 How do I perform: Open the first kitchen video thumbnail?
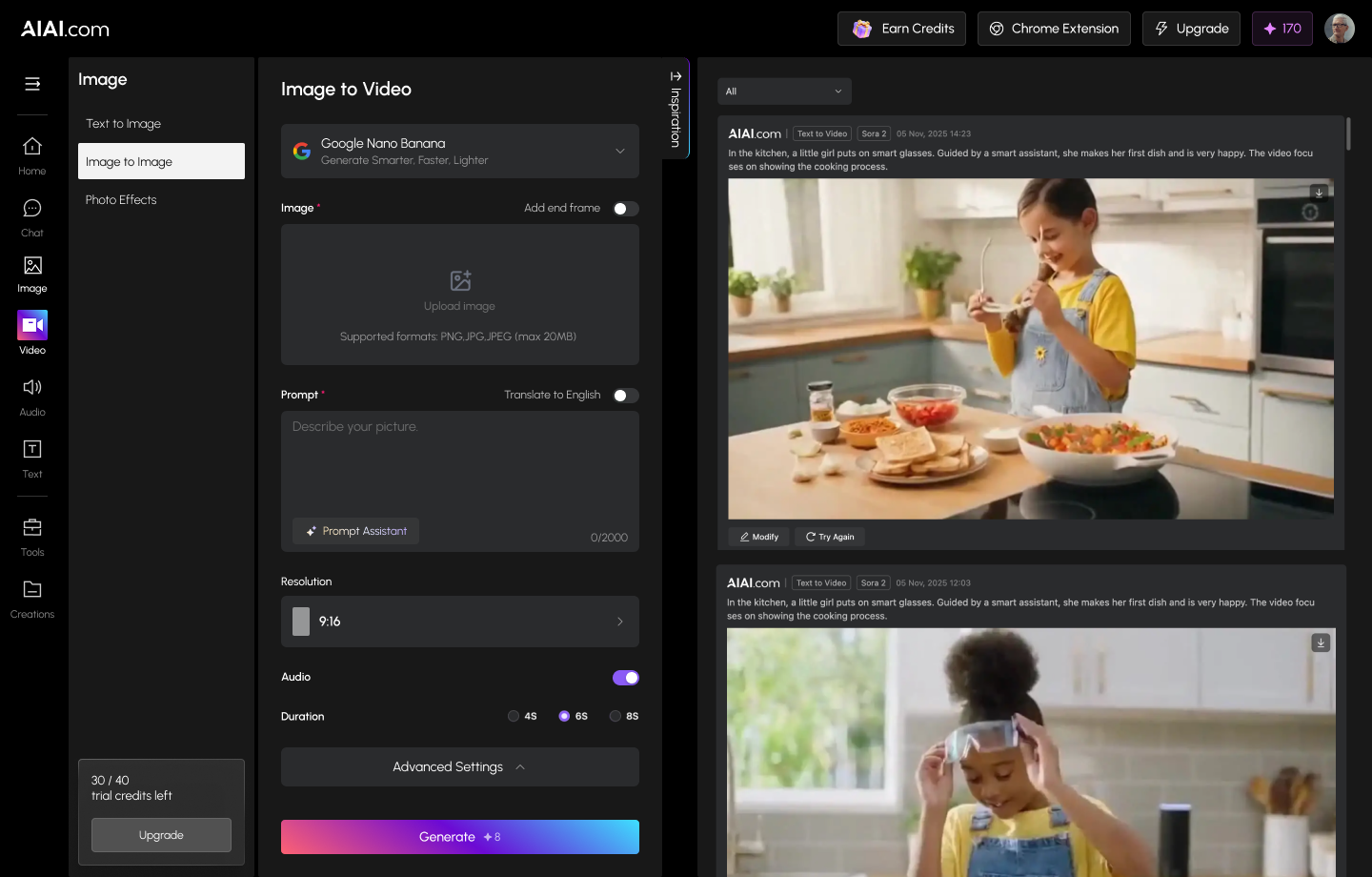[1031, 349]
